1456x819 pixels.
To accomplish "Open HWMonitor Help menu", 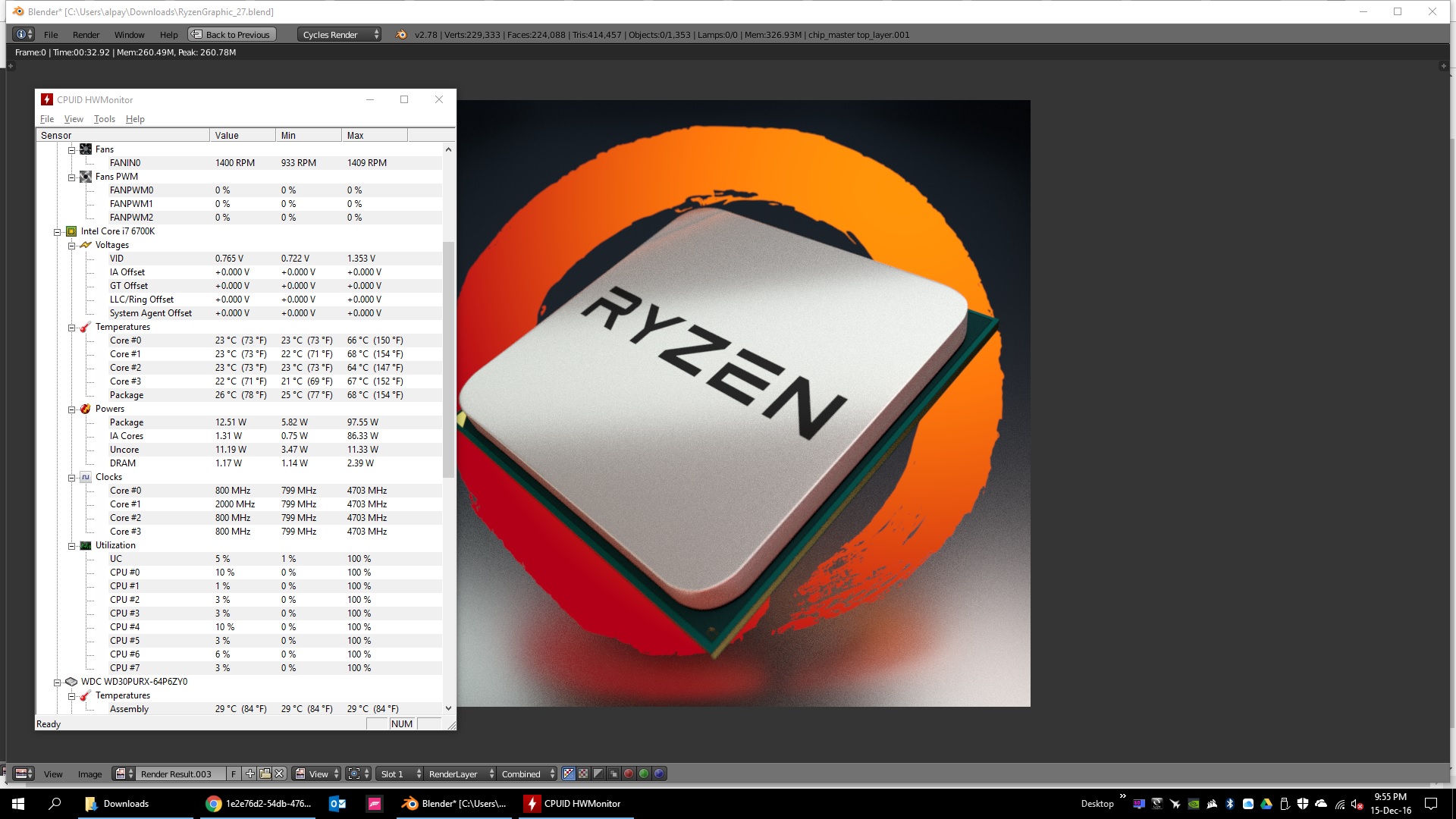I will point(135,119).
